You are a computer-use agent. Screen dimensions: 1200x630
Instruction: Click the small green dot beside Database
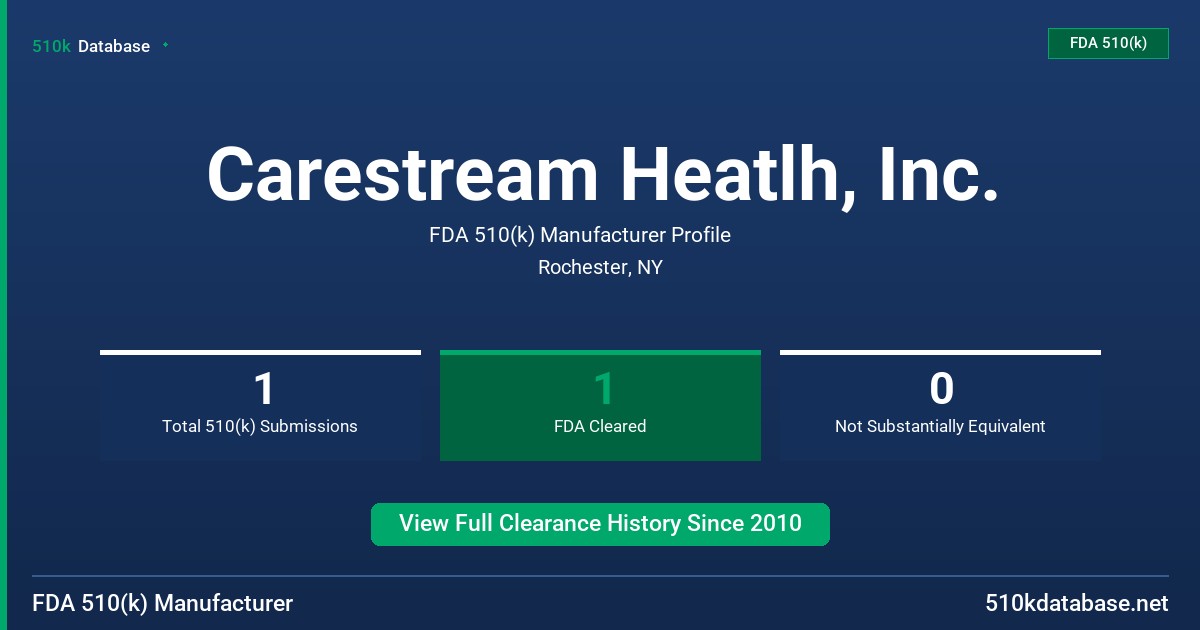coord(165,45)
